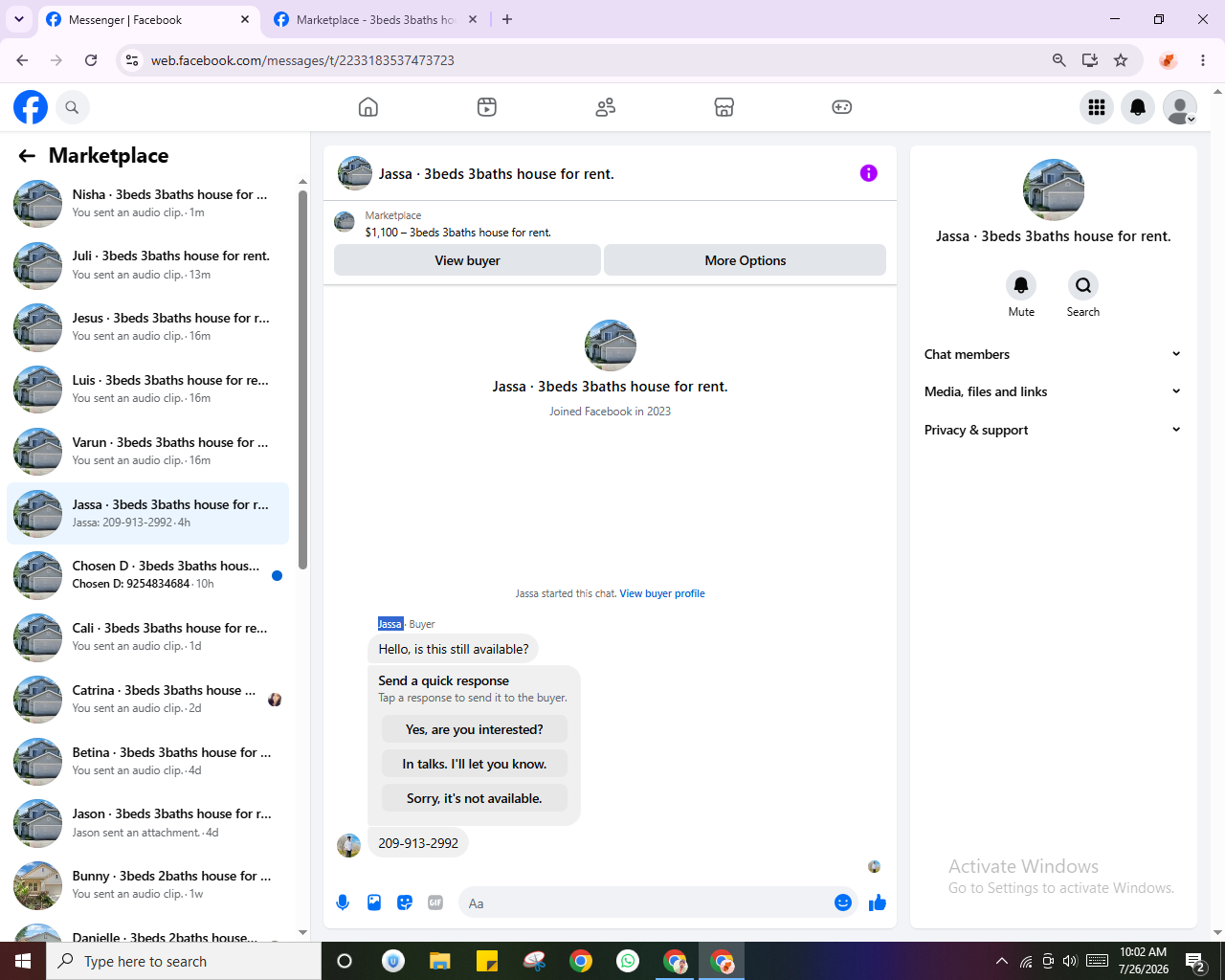The width and height of the screenshot is (1225, 980).
Task: Click the 209-913-2992 message bubble
Action: 418,843
